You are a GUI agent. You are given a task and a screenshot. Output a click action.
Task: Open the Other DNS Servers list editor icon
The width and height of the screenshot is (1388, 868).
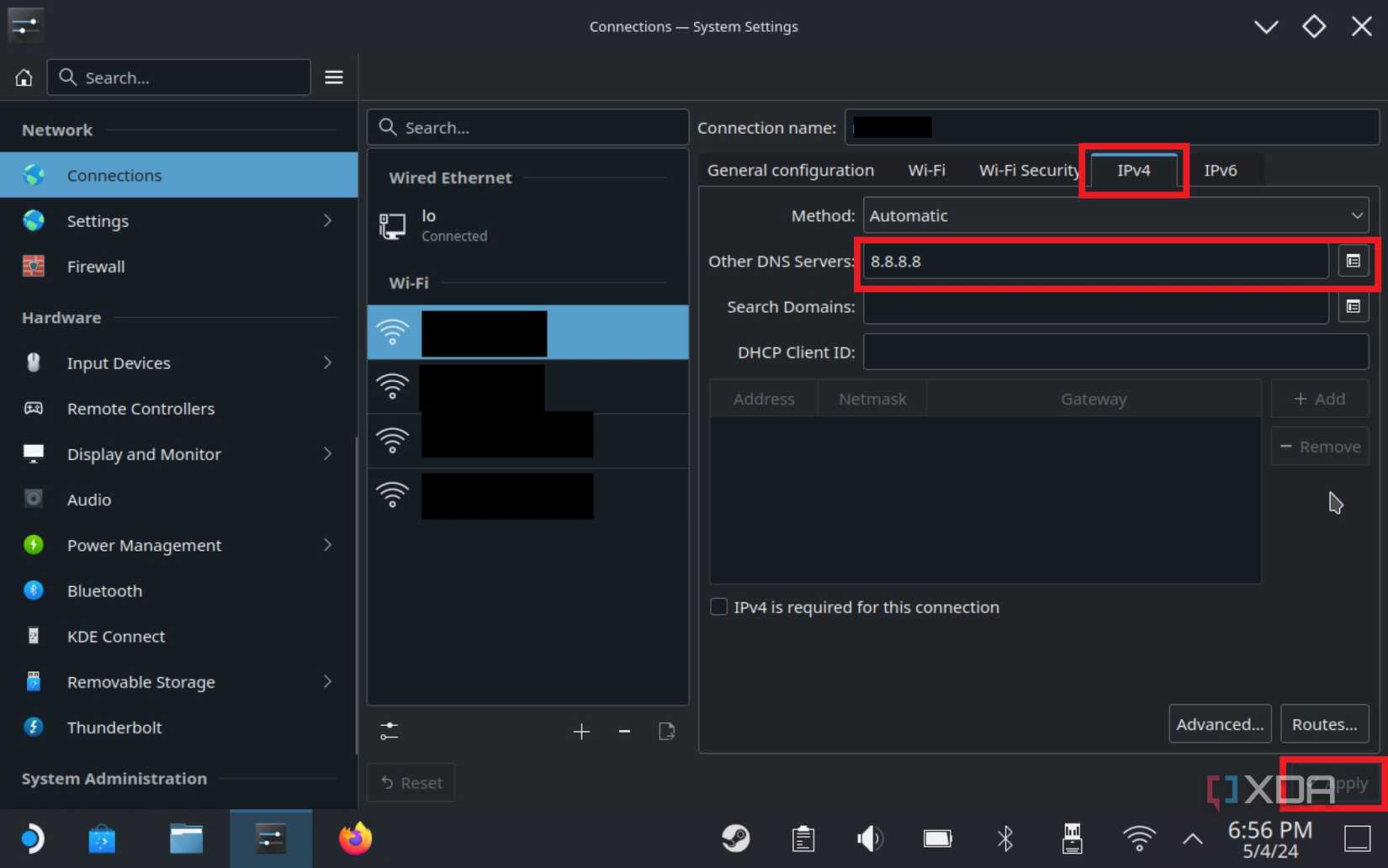tap(1354, 261)
